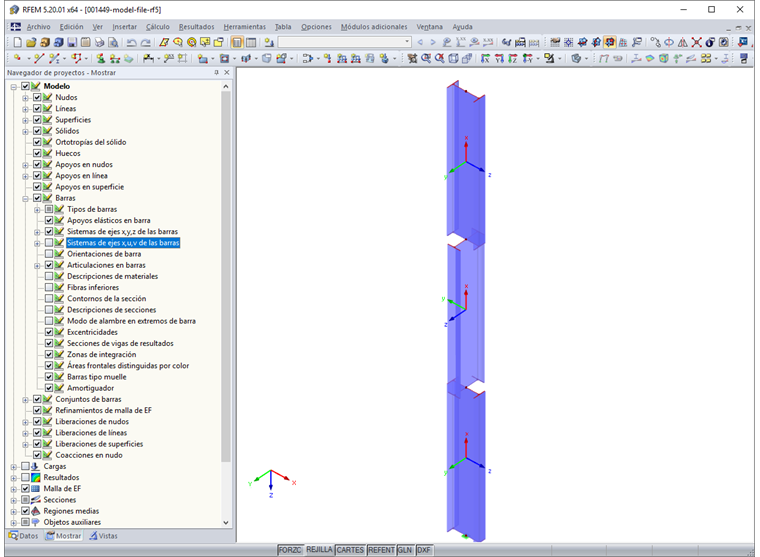Open the Cálculo menu
Viewport: 760px width, 557px height.
click(x=158, y=27)
